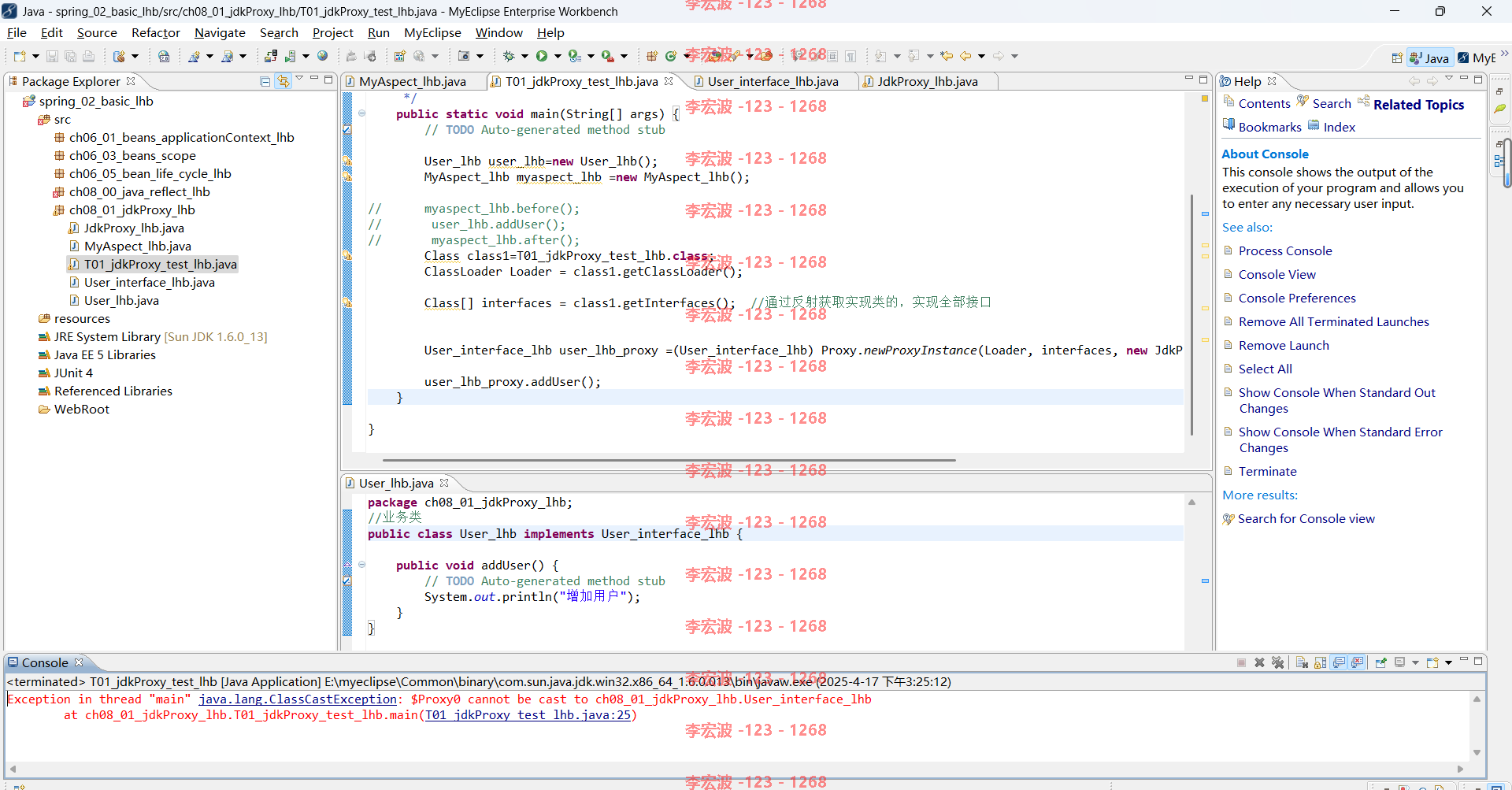Click the top editor vertical scrollbar
This screenshot has width=1512, height=790.
click(1191, 315)
